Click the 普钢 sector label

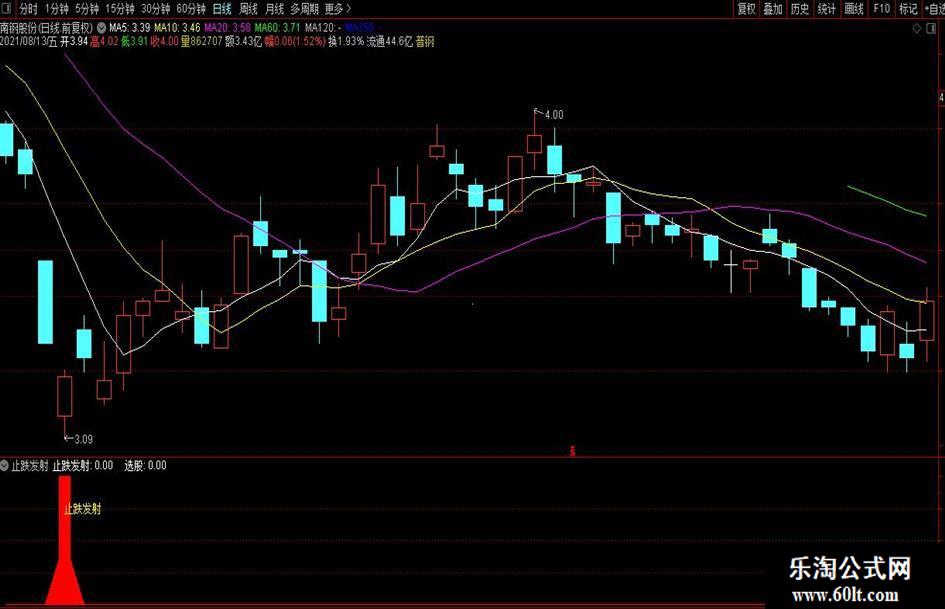click(x=425, y=42)
